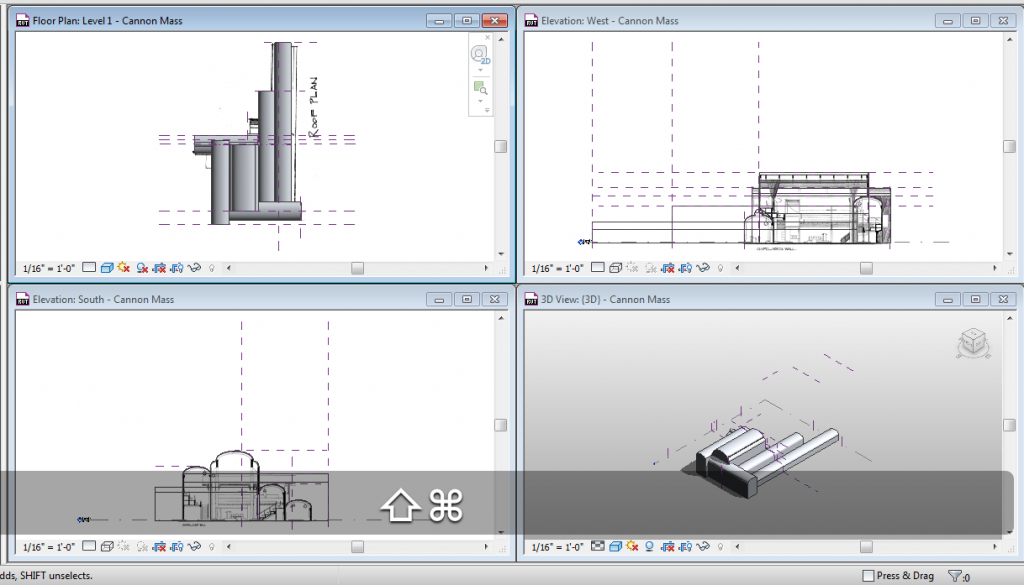1024x585 pixels.
Task: Click the 1/16" = 1'-0" scale button in 3D view
Action: (x=557, y=548)
